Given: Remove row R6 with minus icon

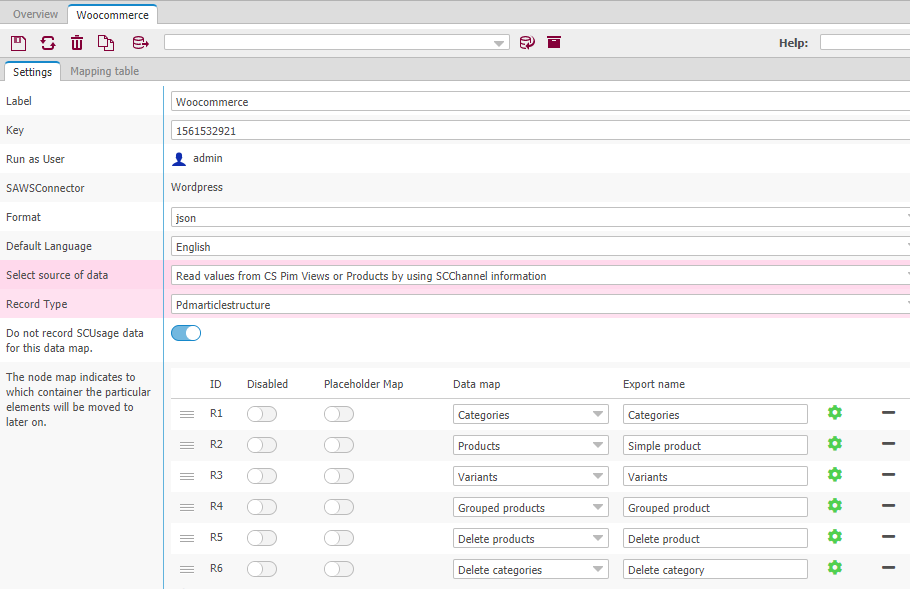Looking at the screenshot, I should coord(888,568).
